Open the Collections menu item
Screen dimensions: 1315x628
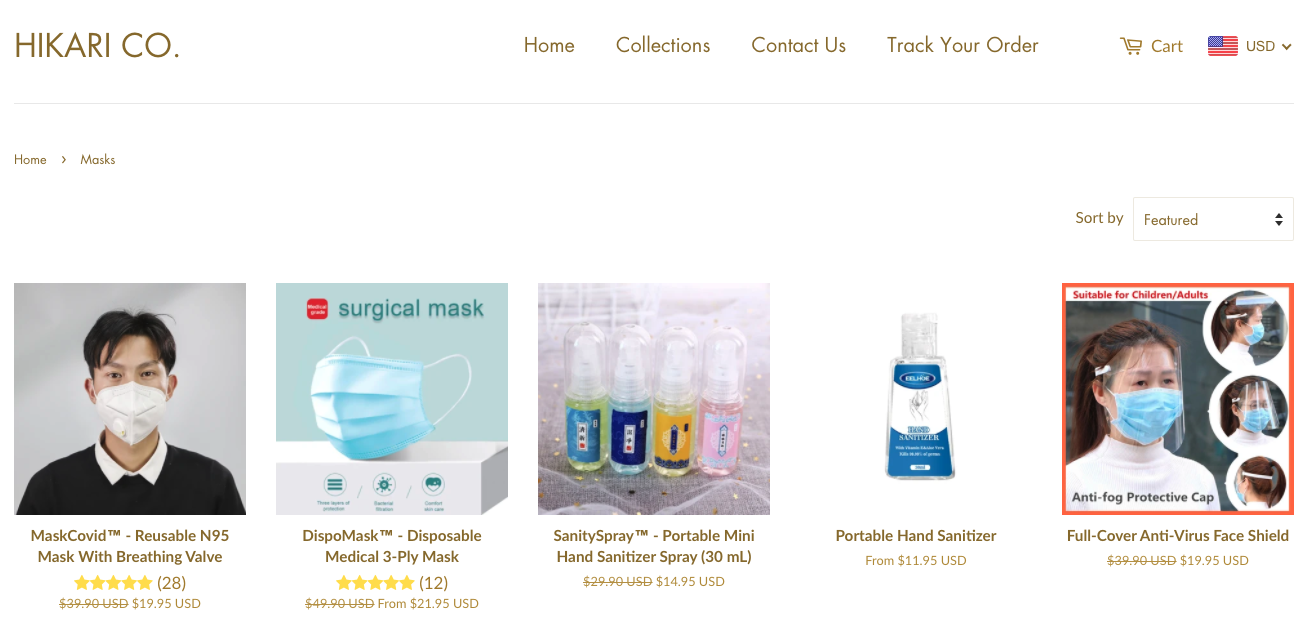point(663,45)
